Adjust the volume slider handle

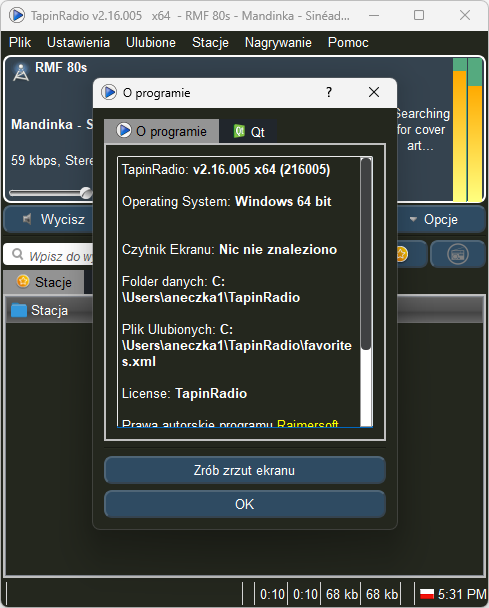pos(86,193)
